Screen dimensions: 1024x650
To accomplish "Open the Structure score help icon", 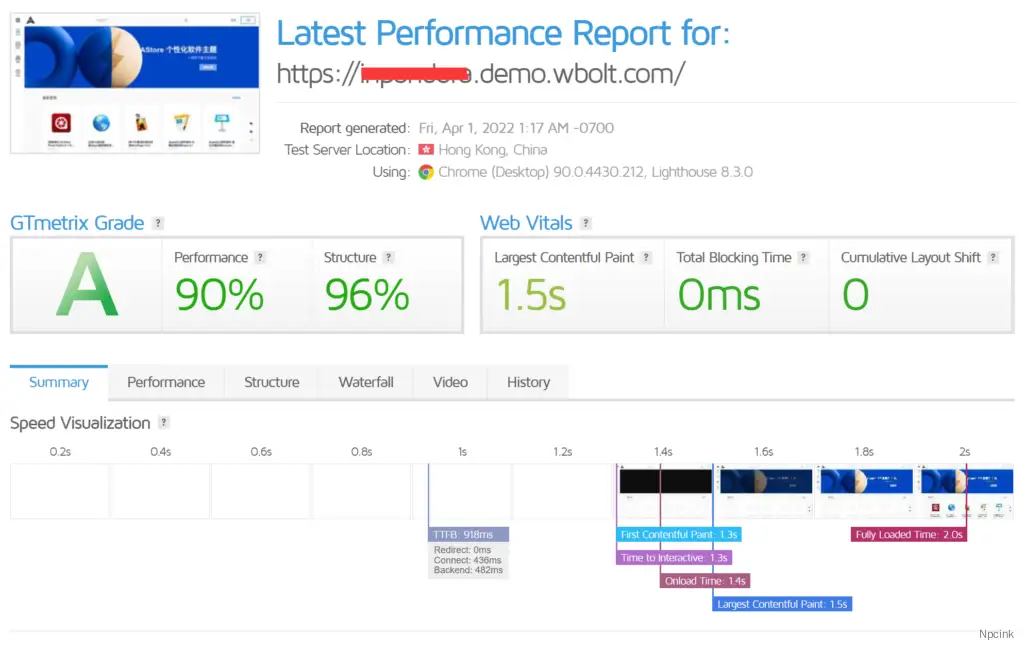I will click(389, 258).
